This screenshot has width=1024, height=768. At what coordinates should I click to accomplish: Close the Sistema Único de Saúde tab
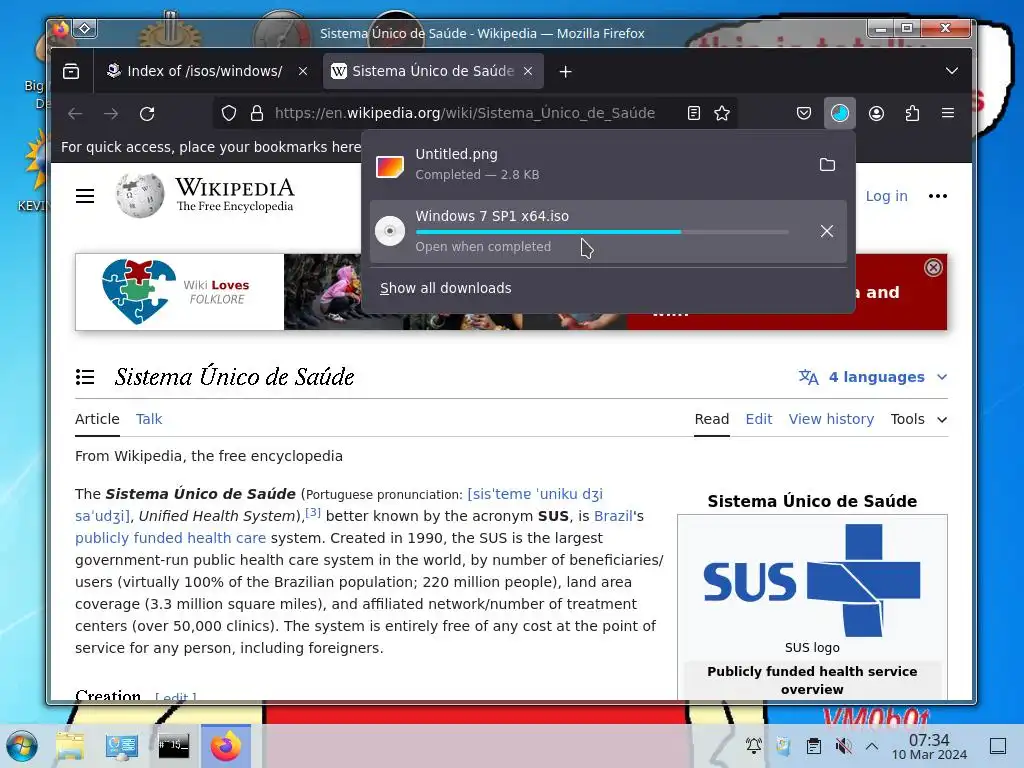coord(528,71)
